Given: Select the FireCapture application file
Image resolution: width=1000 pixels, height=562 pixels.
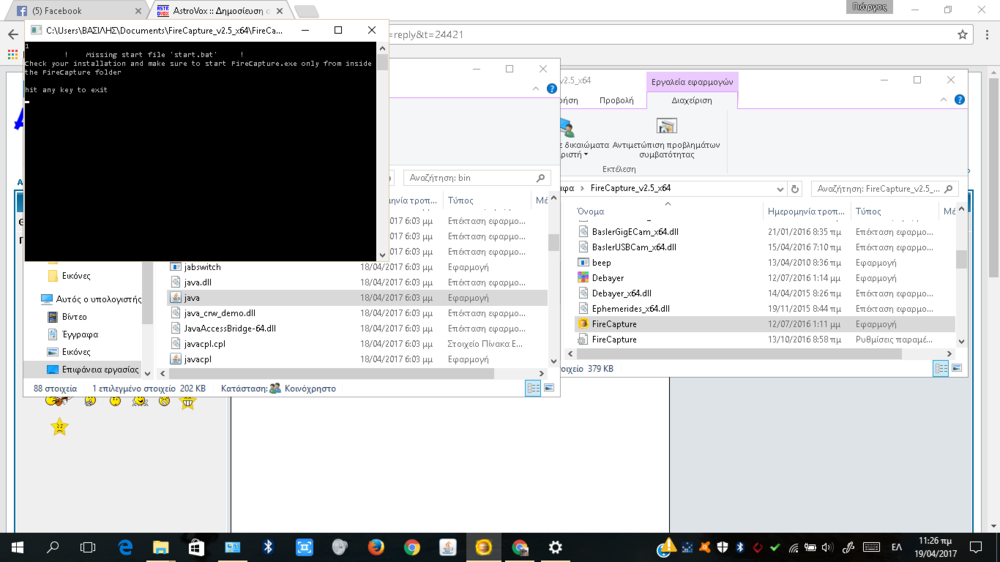Looking at the screenshot, I should coord(613,324).
